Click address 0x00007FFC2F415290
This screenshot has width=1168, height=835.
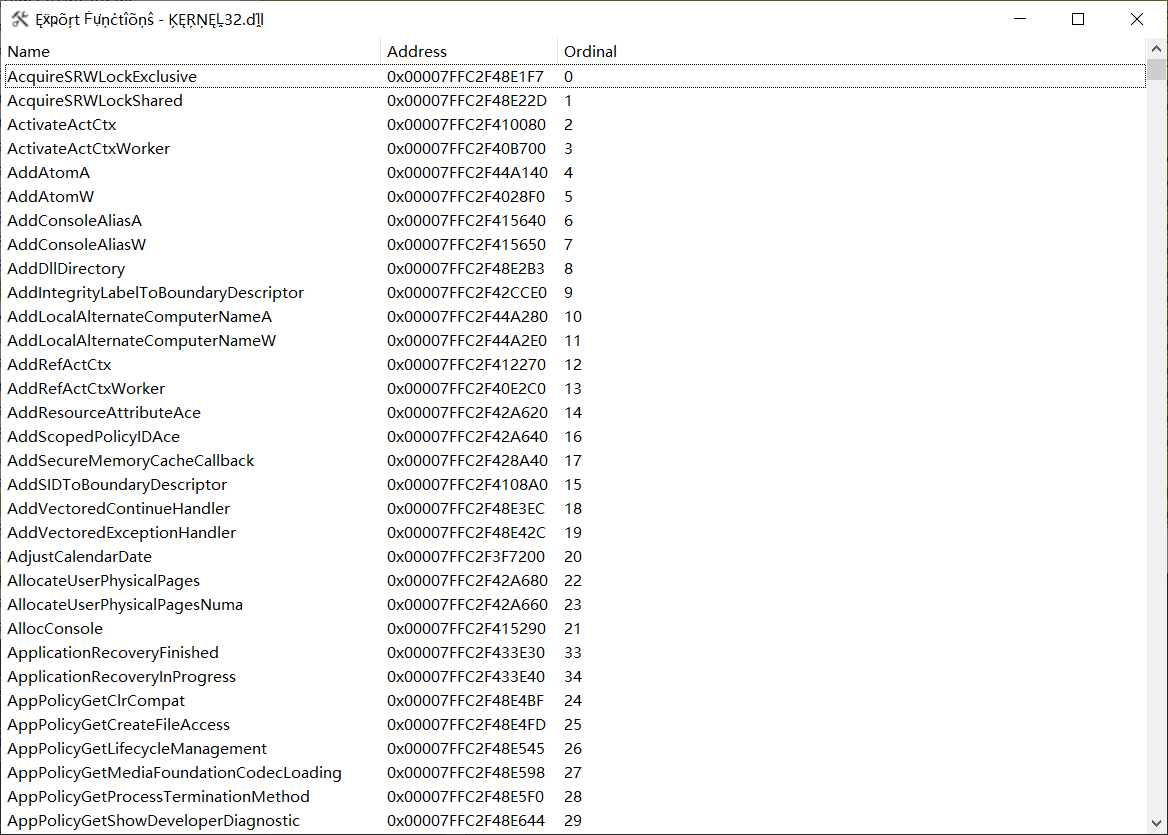tap(466, 629)
